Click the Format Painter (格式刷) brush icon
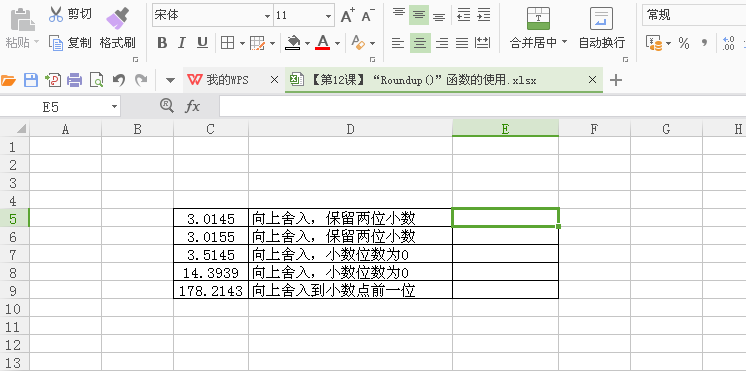The image size is (746, 371). 118,18
